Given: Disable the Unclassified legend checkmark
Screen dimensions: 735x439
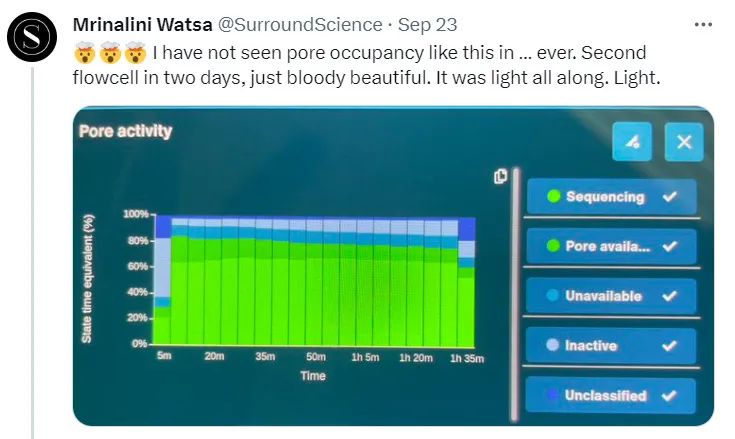Looking at the screenshot, I should click(x=670, y=395).
